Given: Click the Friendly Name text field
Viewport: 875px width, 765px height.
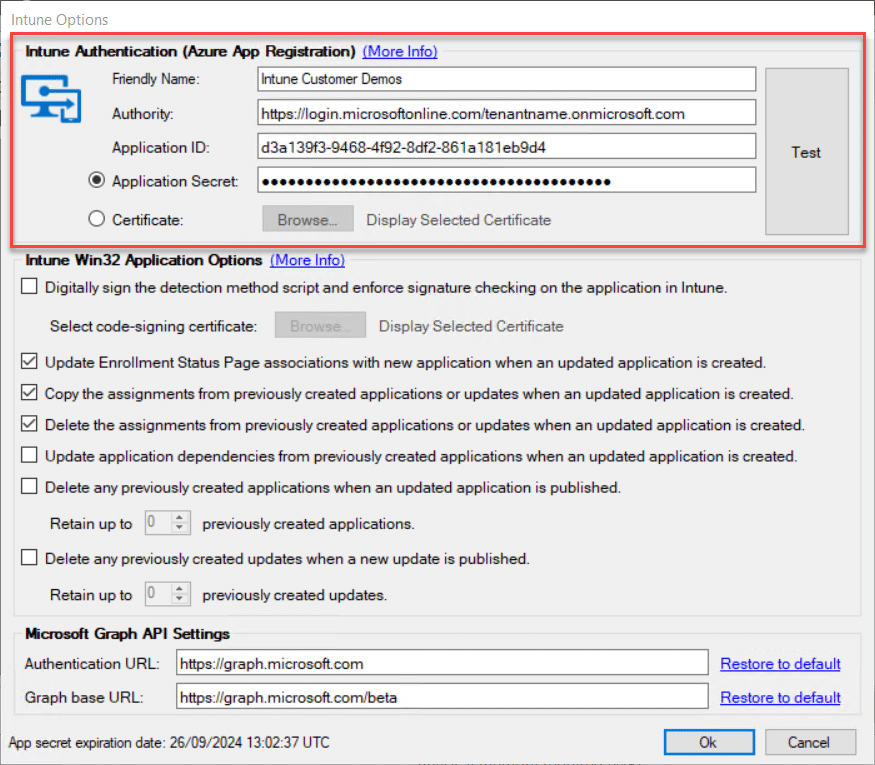Looking at the screenshot, I should 506,79.
